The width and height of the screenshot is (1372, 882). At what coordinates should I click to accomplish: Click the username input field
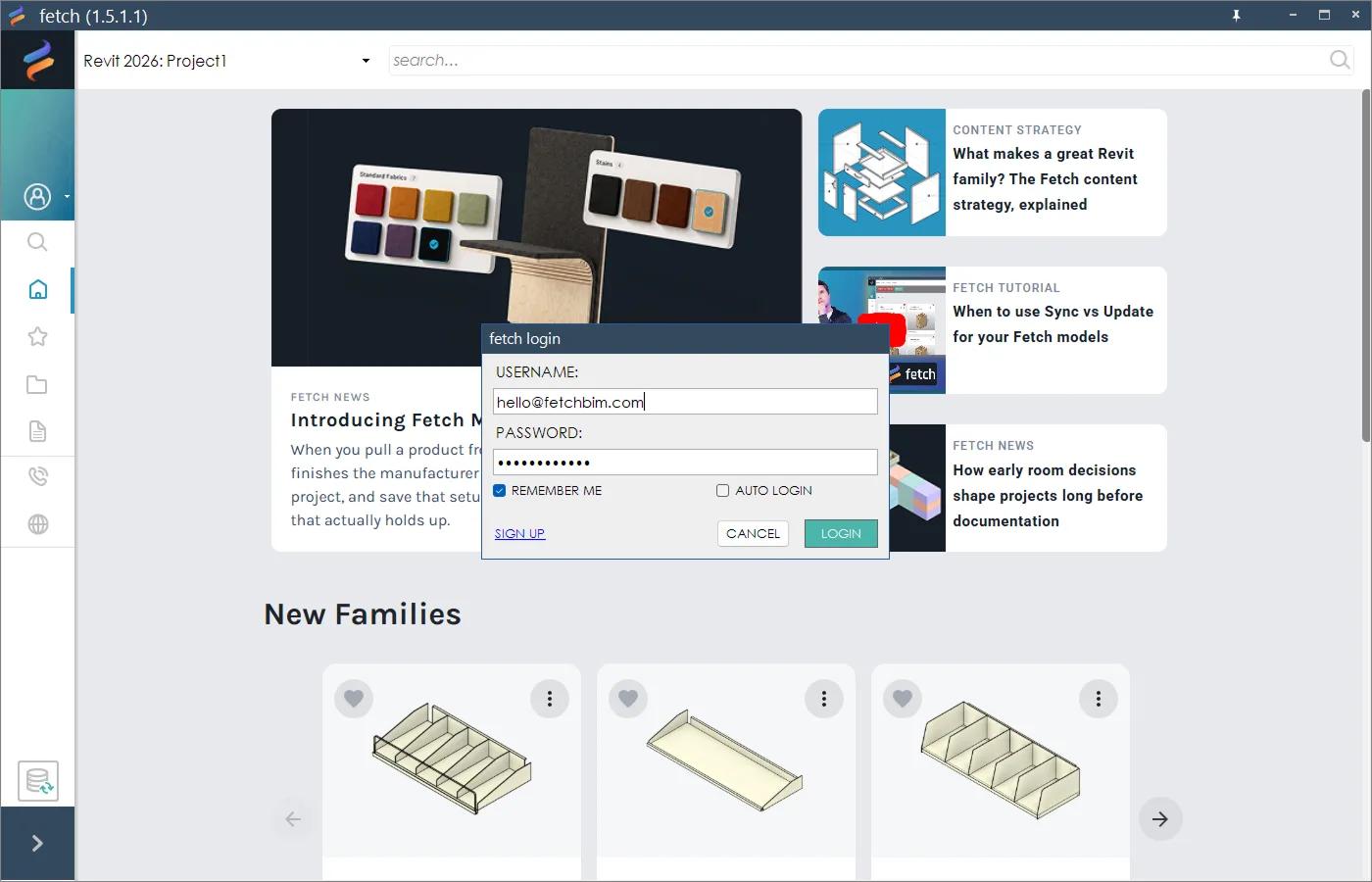[x=685, y=402]
